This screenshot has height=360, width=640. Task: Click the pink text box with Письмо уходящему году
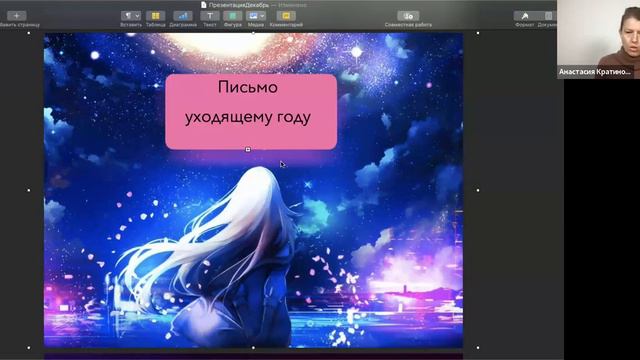click(251, 112)
